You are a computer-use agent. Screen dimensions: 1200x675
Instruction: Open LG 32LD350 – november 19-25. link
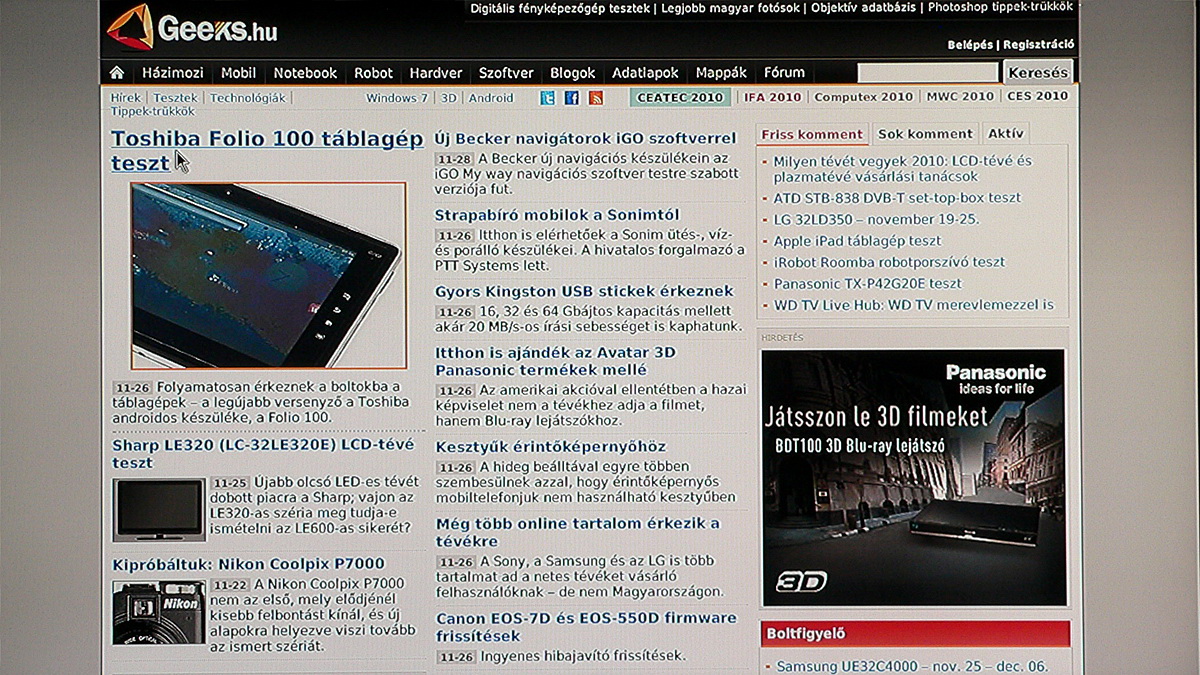876,219
